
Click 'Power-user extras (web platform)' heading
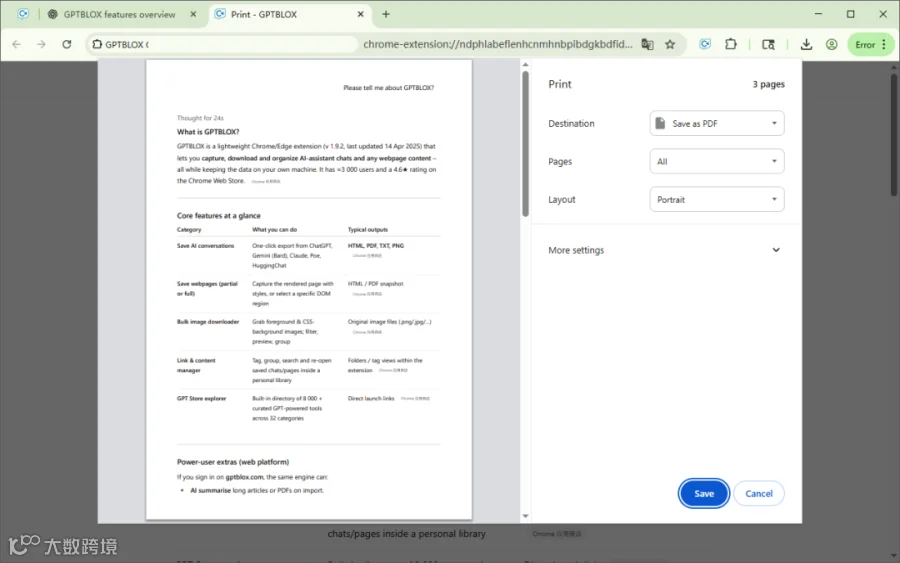(x=233, y=462)
